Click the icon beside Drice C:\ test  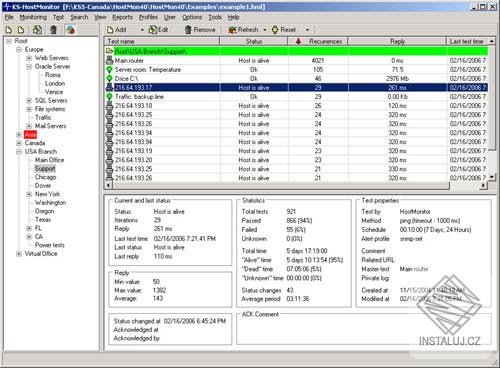point(109,79)
